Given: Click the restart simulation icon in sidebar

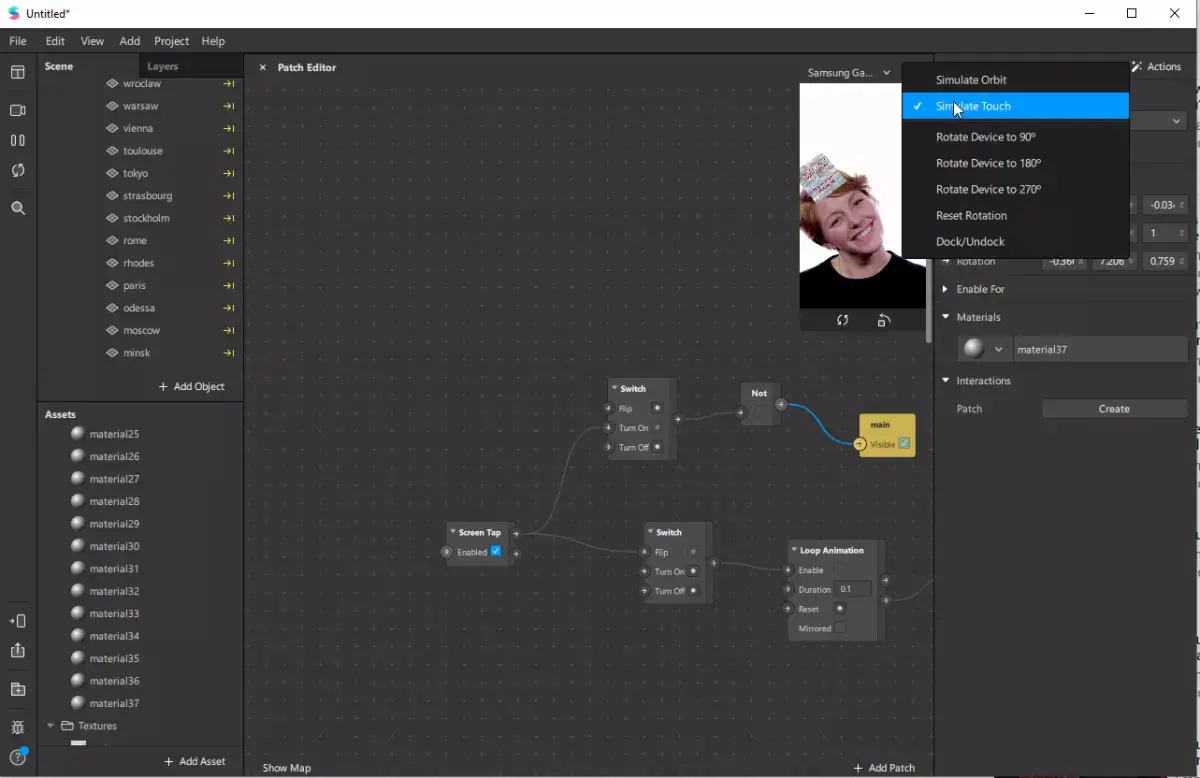Looking at the screenshot, I should [17, 170].
